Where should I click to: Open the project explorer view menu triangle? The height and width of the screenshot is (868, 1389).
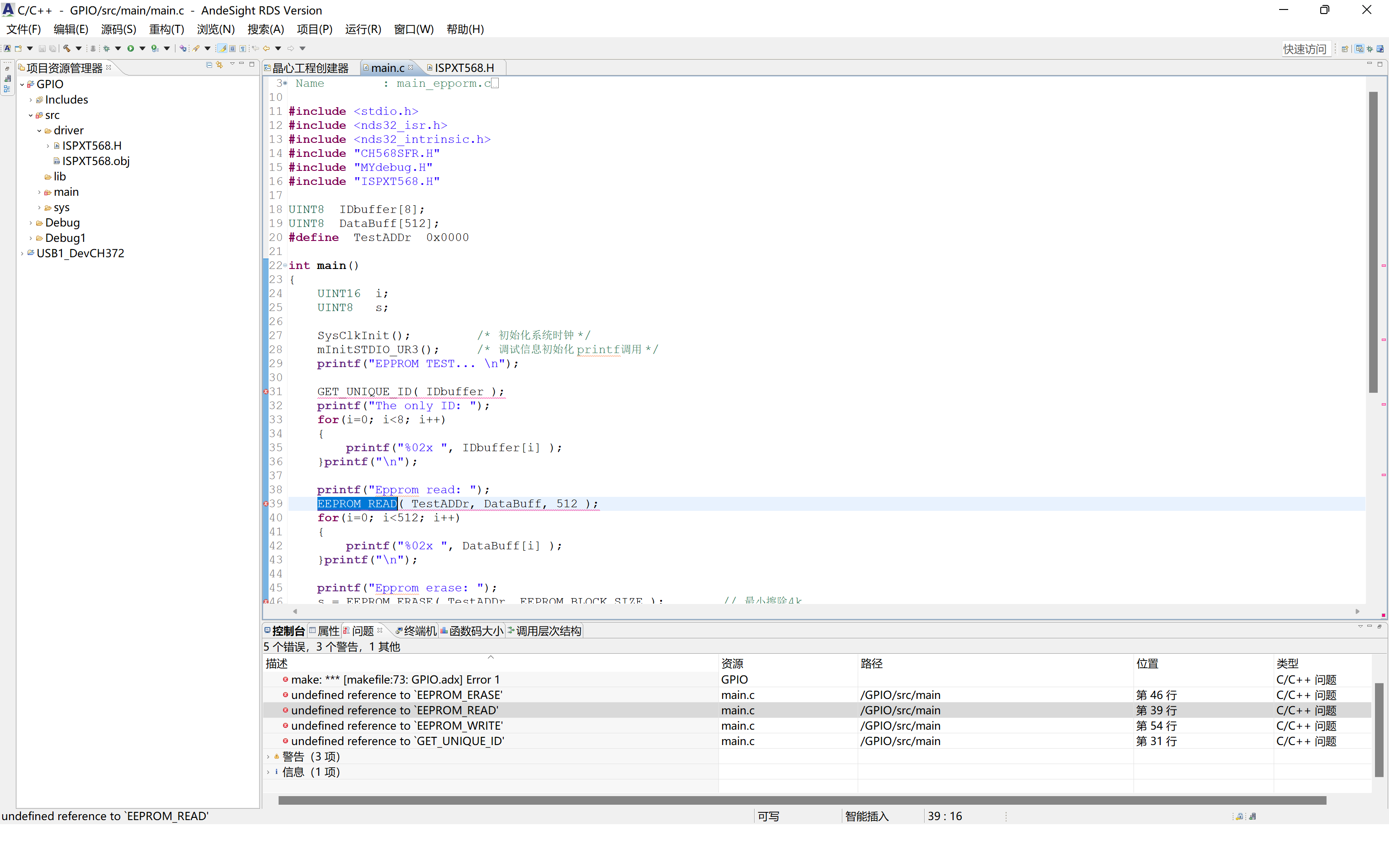232,64
